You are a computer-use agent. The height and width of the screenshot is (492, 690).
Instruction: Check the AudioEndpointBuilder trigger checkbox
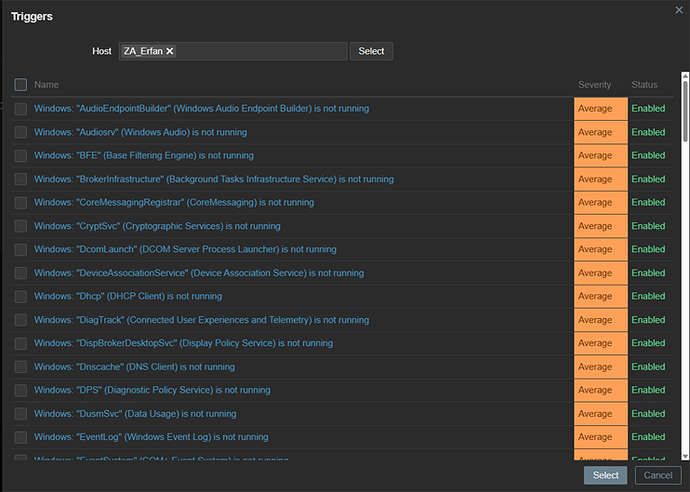[21, 109]
